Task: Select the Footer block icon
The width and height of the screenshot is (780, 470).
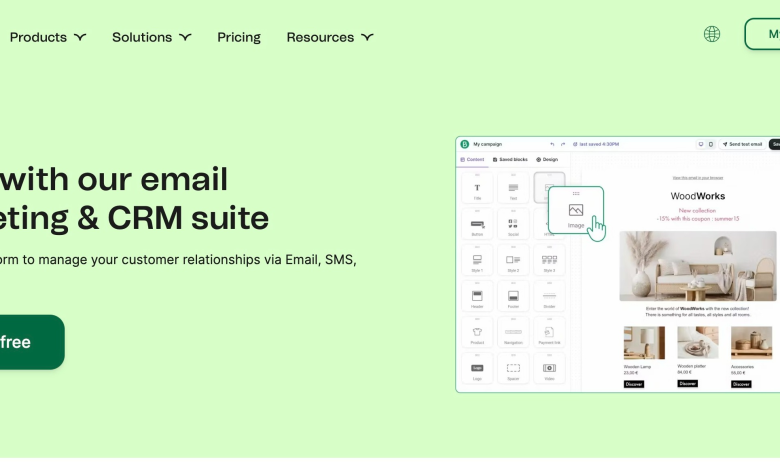Action: coord(513,297)
